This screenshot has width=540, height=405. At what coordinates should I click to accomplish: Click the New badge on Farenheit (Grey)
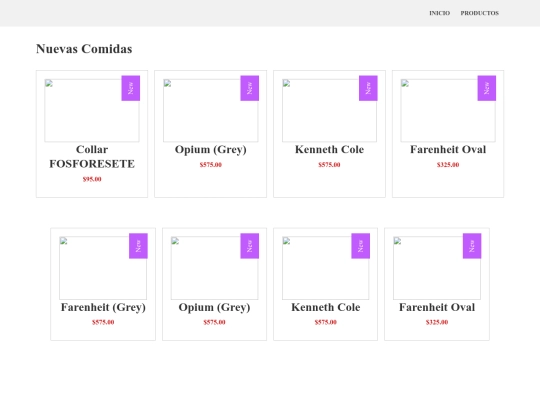coord(138,246)
